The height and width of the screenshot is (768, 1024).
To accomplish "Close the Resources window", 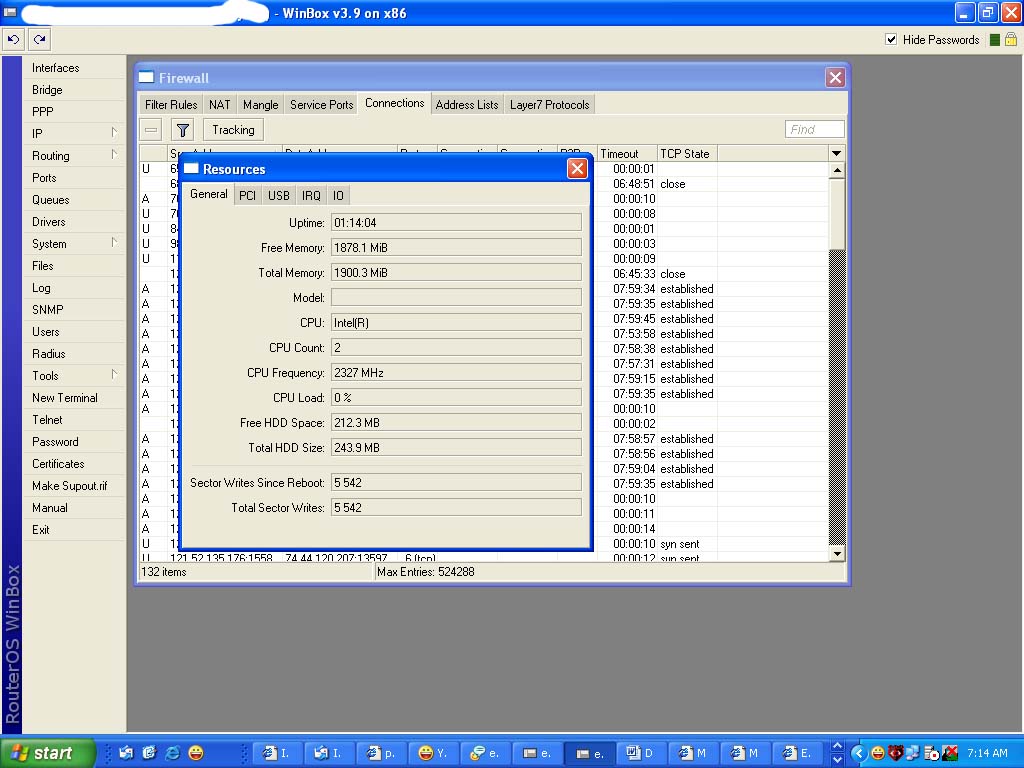I will point(577,169).
